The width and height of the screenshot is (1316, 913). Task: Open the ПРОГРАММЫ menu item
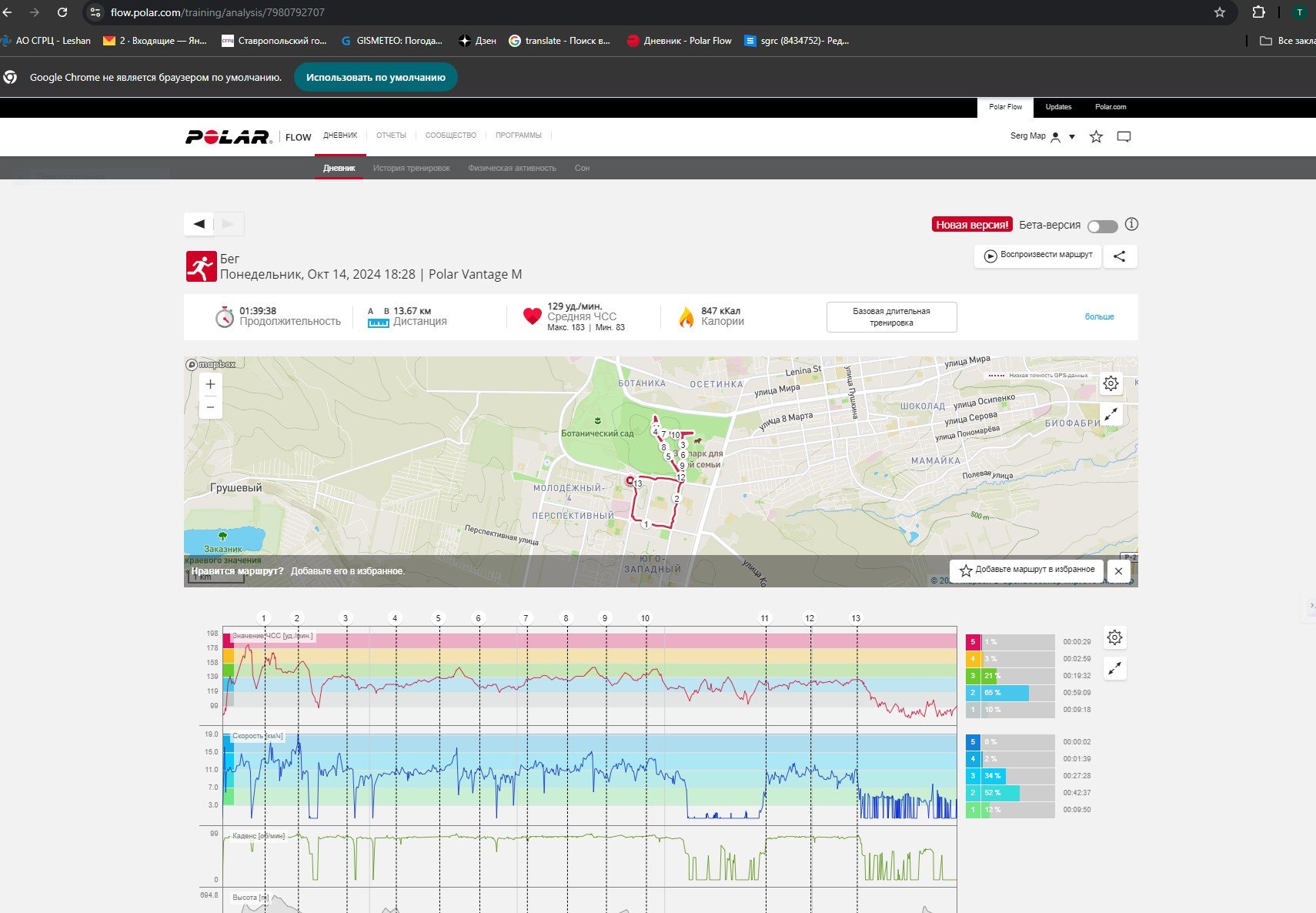click(519, 135)
